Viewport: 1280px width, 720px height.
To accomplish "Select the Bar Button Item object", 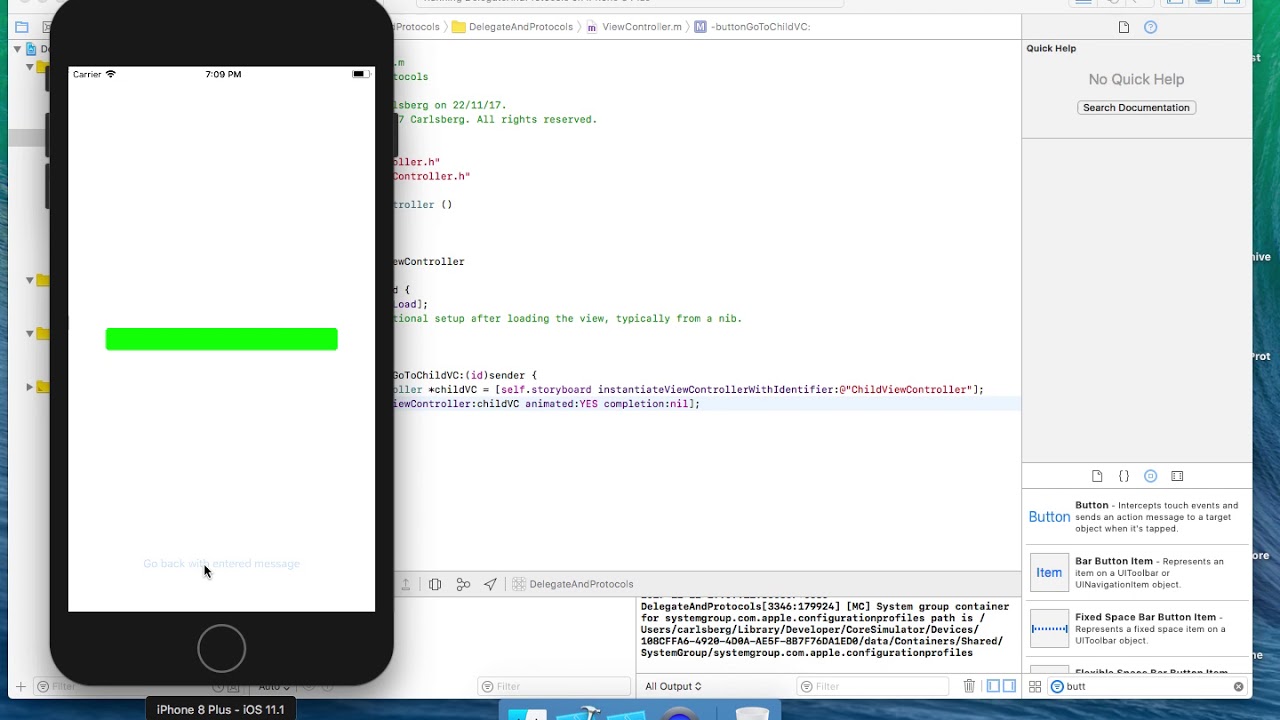I will (1137, 573).
